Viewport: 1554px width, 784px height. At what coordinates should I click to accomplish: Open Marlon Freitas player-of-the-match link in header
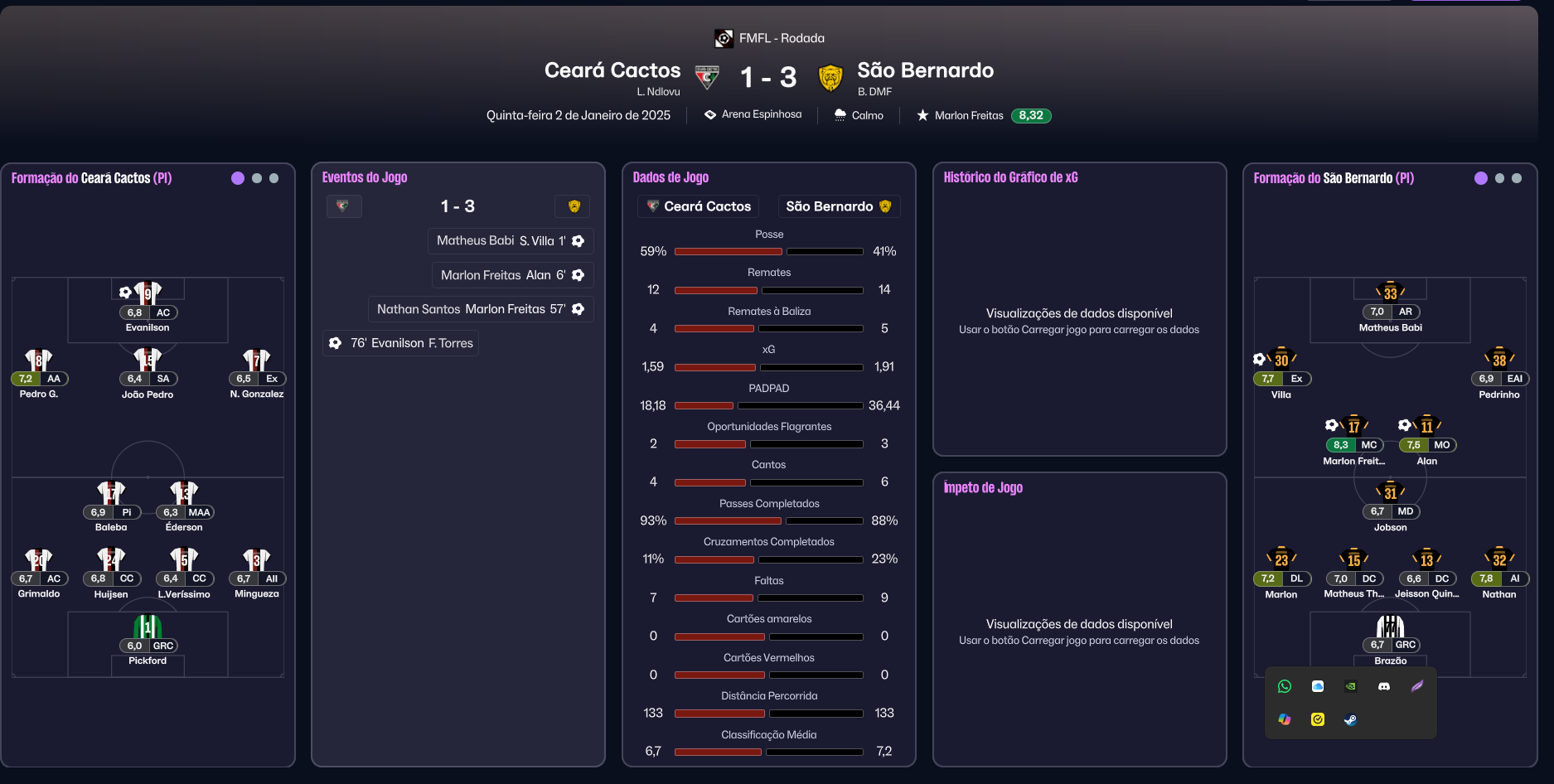tap(969, 115)
